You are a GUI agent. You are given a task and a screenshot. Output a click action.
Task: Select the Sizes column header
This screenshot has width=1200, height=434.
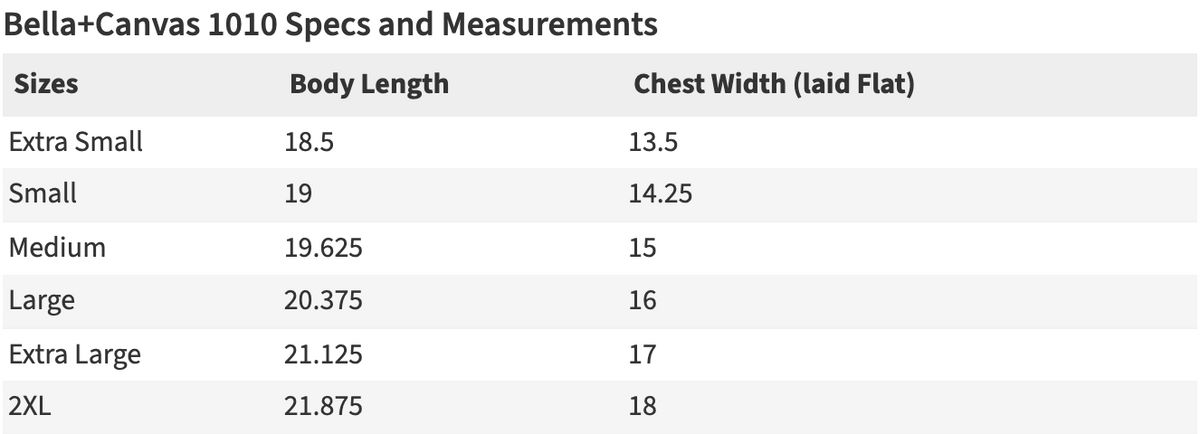(46, 84)
